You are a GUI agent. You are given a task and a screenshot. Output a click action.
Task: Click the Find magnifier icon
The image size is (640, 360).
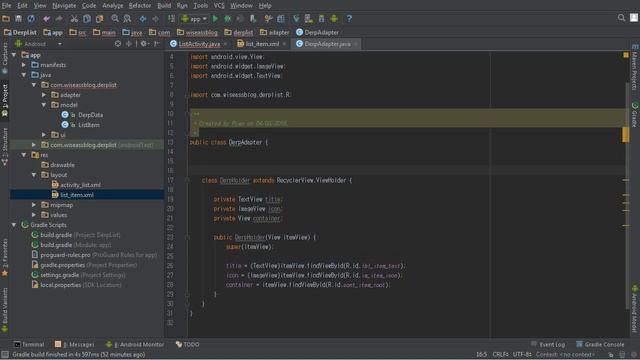(115, 19)
